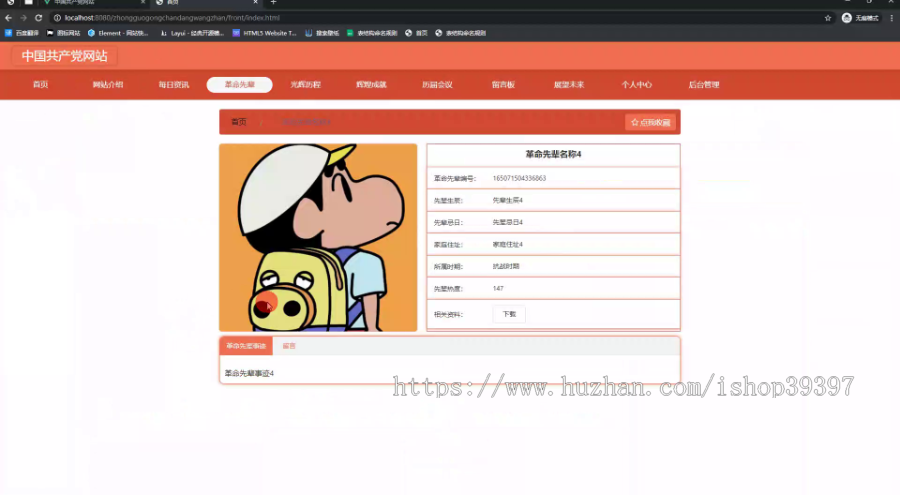The width and height of the screenshot is (900, 495).
Task: Click the forward navigation arrow
Action: click(23, 18)
